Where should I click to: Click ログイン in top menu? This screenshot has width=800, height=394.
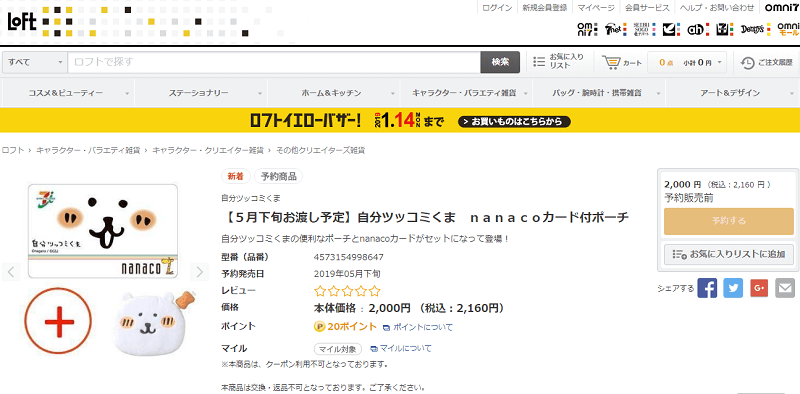click(x=497, y=7)
